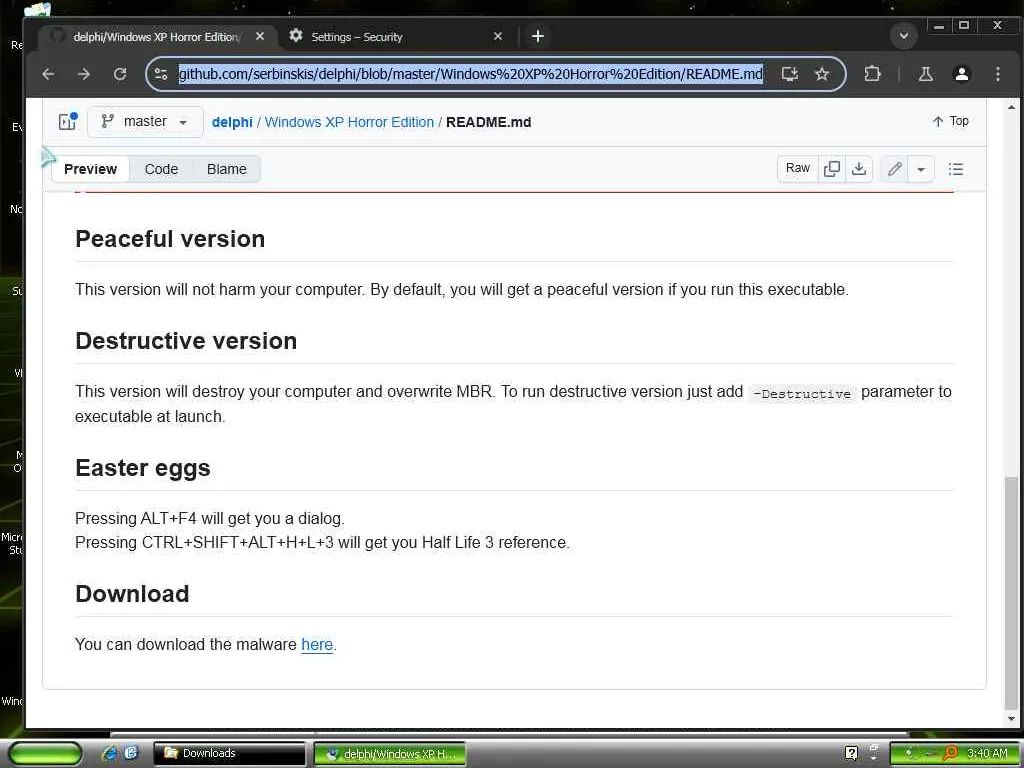Select the delphi/Windows XP Horror Edition browser tab
Viewport: 1024px width, 768px height.
pyautogui.click(x=157, y=37)
